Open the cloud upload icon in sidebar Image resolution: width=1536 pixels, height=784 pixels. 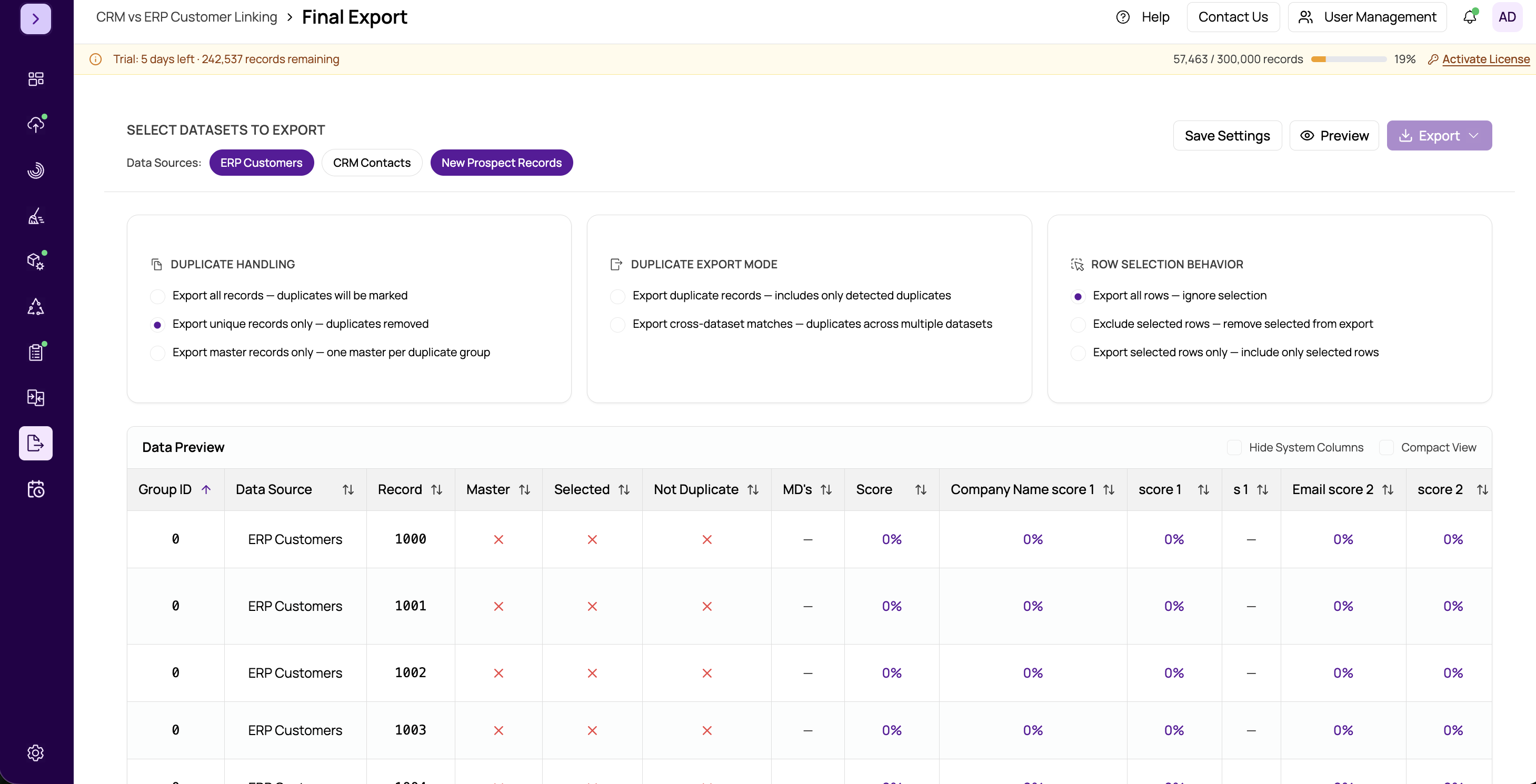coord(36,124)
